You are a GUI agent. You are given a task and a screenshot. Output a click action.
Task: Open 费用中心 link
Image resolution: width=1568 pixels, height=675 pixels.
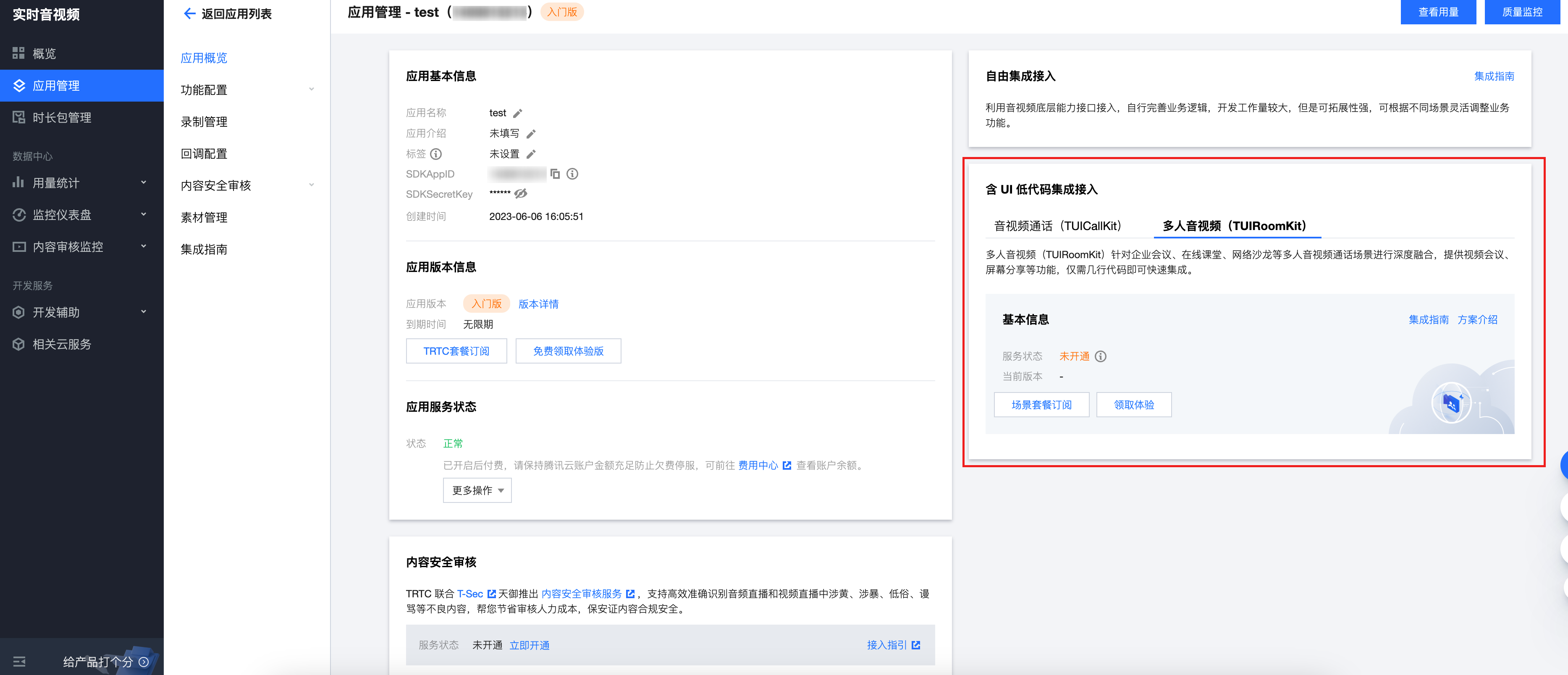758,465
